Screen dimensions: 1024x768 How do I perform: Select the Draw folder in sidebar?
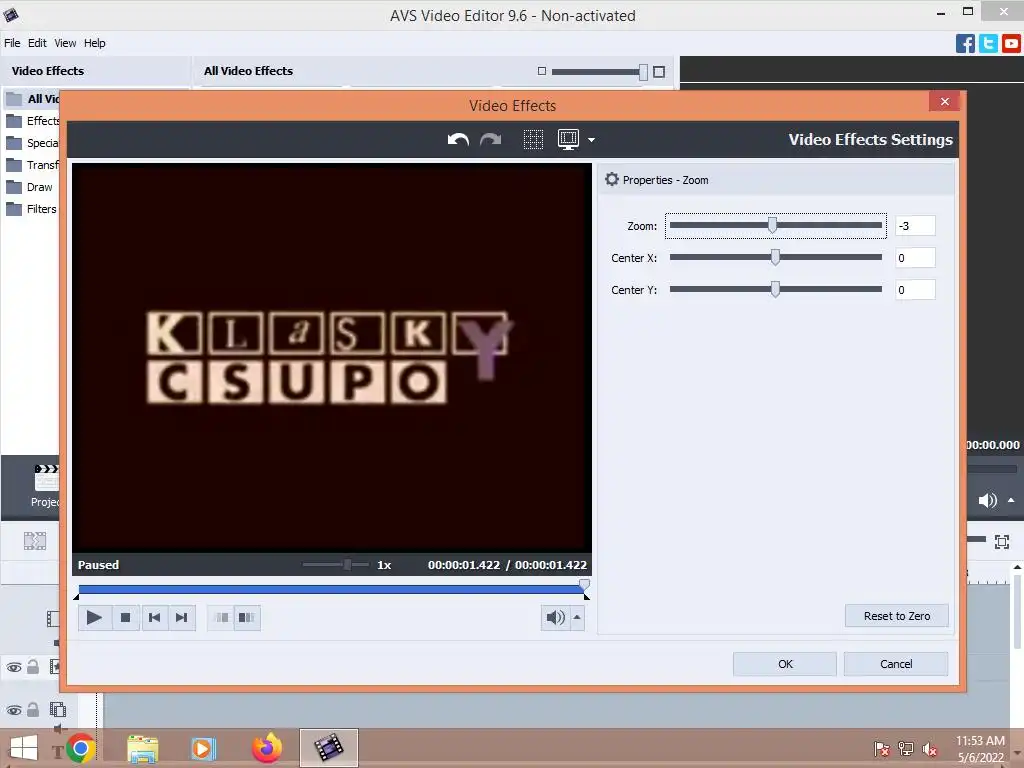point(29,187)
